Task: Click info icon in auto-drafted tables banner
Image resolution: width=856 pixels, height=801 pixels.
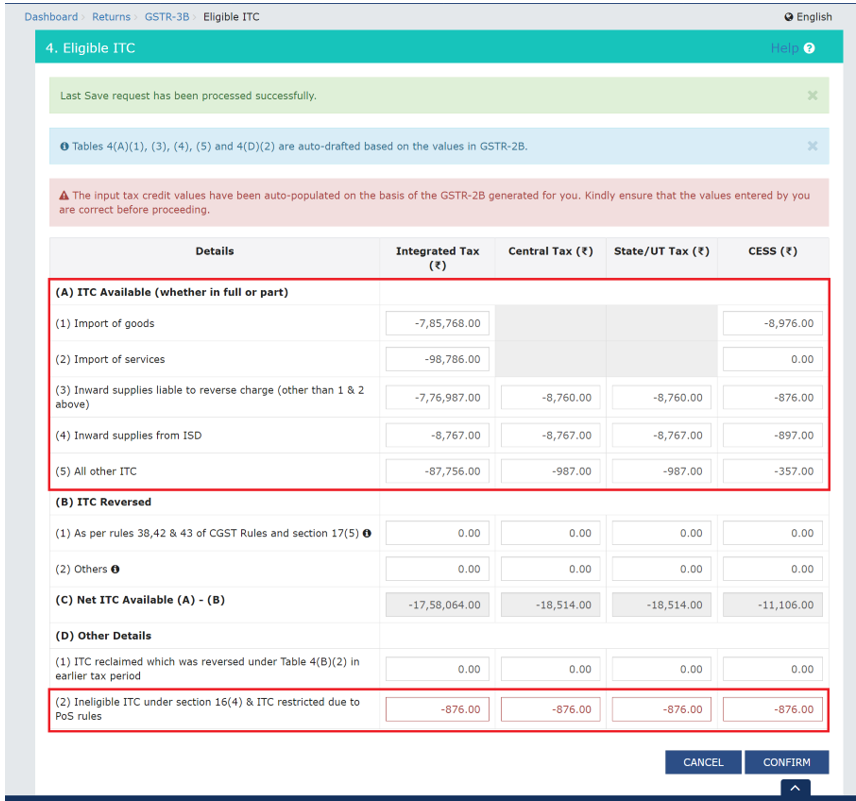Action: tap(65, 145)
